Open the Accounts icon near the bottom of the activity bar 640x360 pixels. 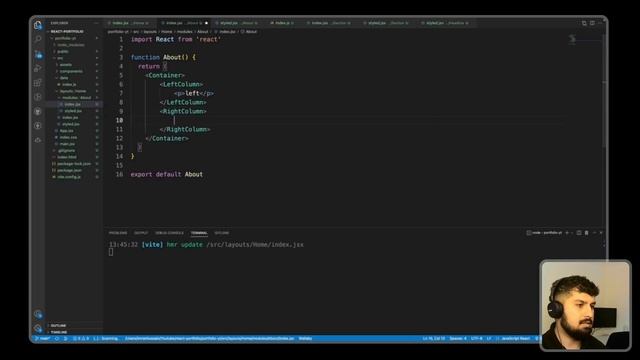[38, 314]
